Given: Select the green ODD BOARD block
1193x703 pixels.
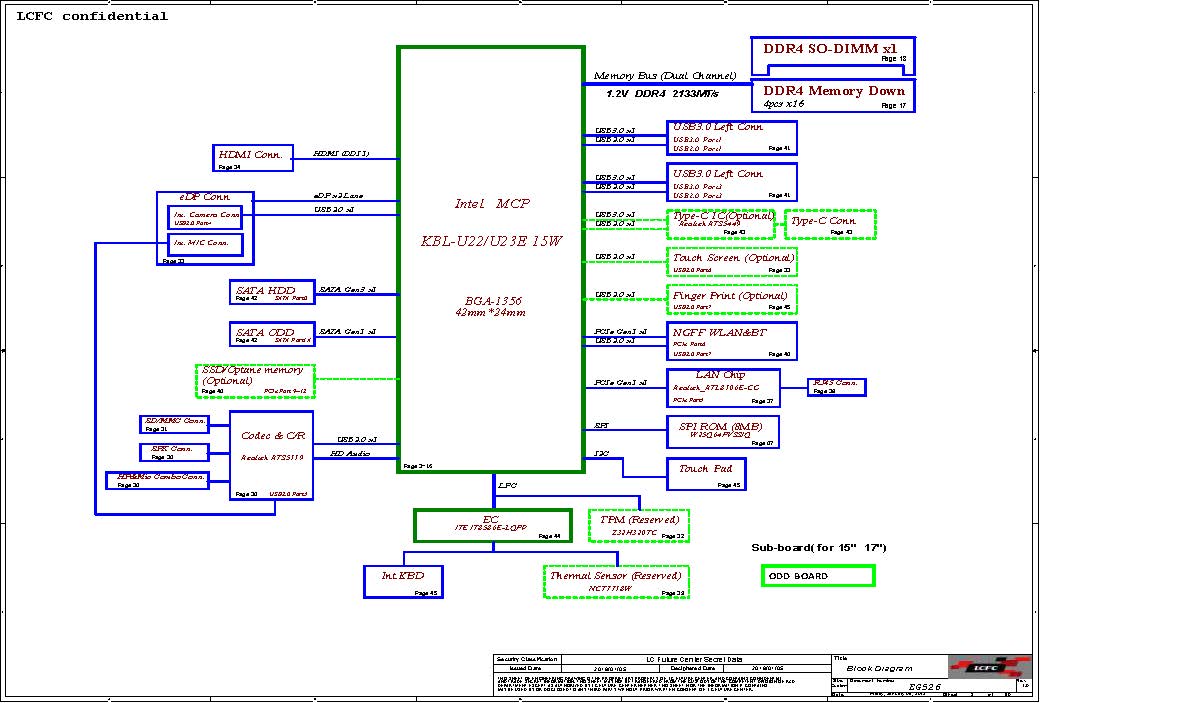Looking at the screenshot, I should pyautogui.click(x=818, y=576).
